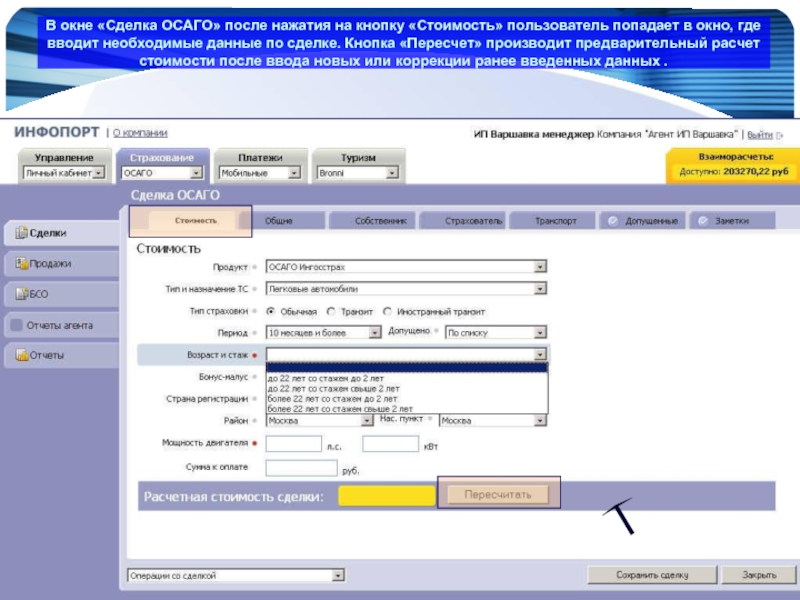Click check icon on Заметки tab

703,221
